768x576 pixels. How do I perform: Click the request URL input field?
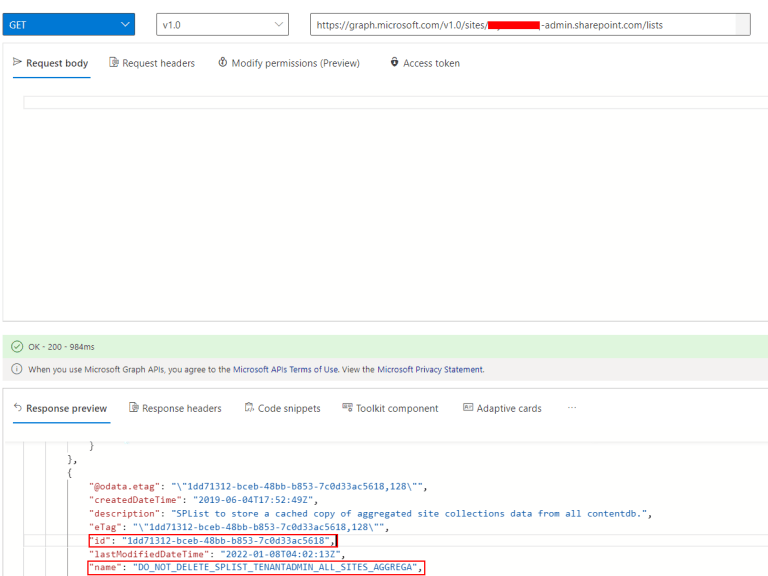point(530,24)
